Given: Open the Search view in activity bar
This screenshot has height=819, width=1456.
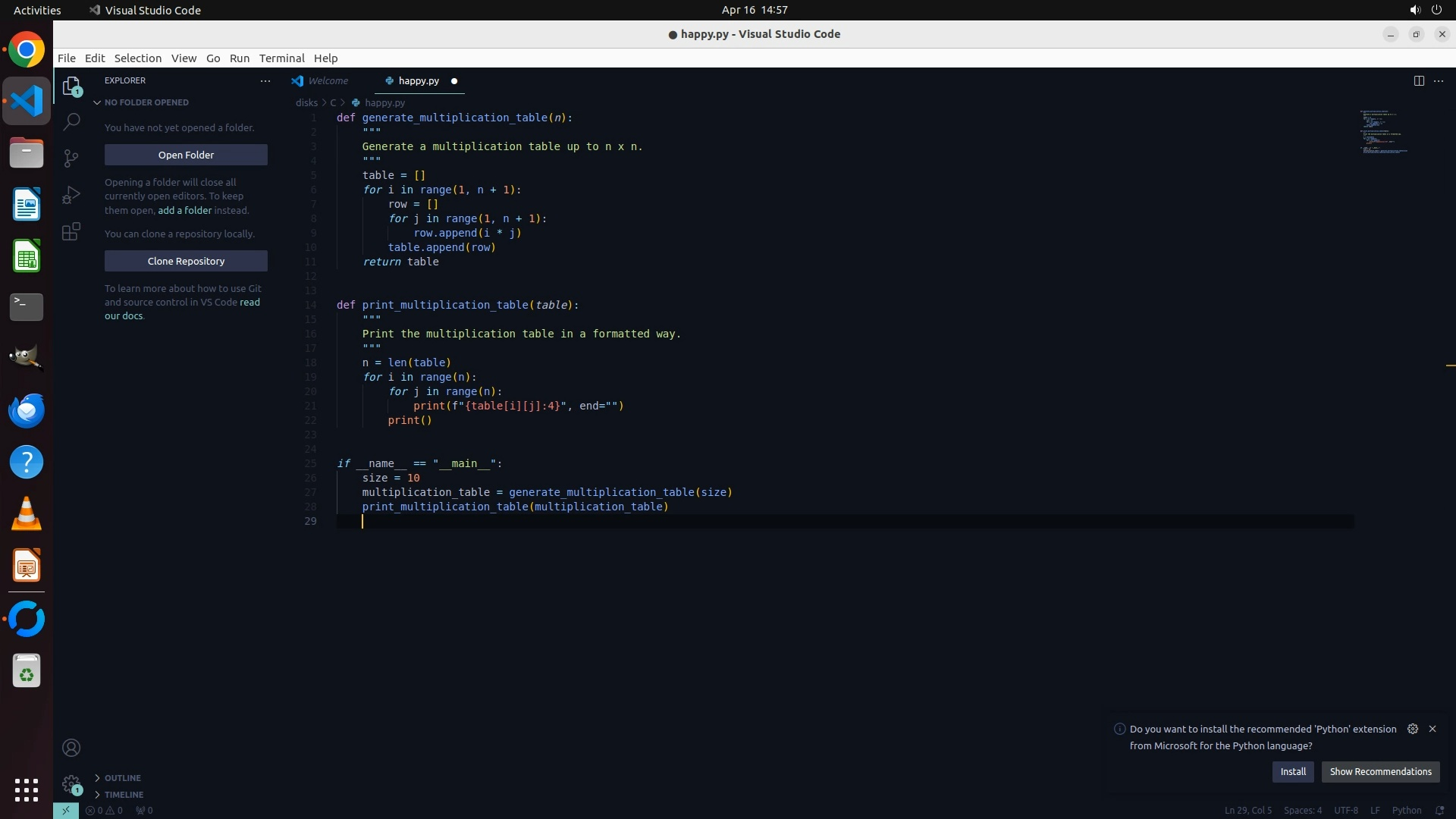Looking at the screenshot, I should (x=71, y=121).
